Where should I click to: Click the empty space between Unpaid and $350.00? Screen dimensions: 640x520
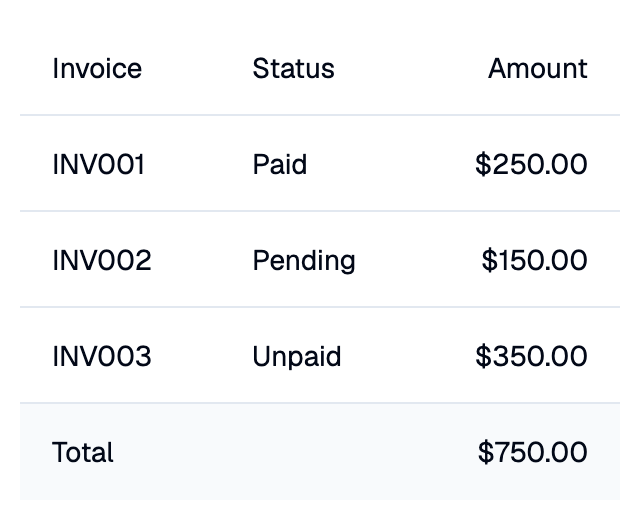408,356
